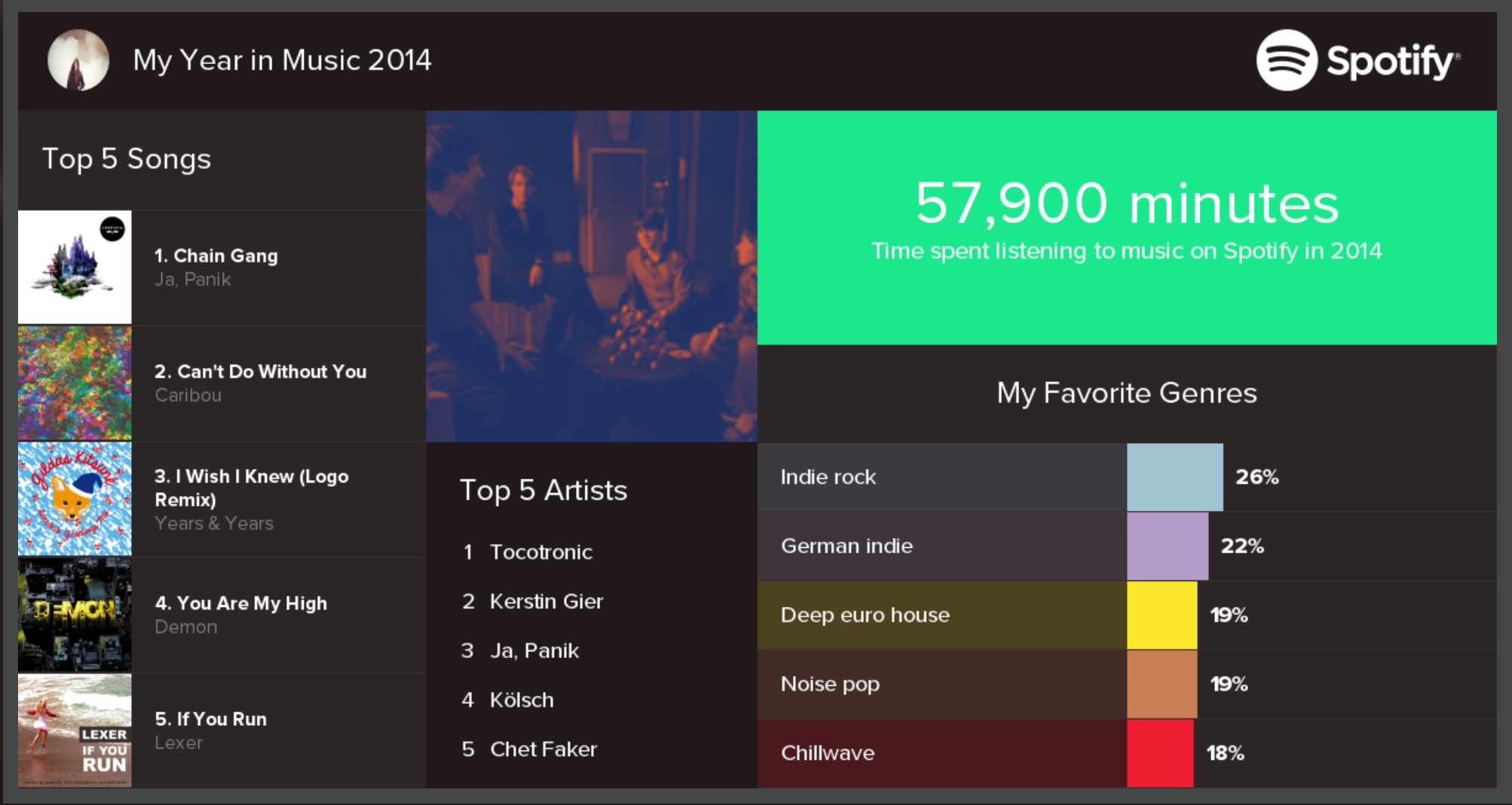Click Kerstin Gier in Top 5 Artists

tap(546, 601)
